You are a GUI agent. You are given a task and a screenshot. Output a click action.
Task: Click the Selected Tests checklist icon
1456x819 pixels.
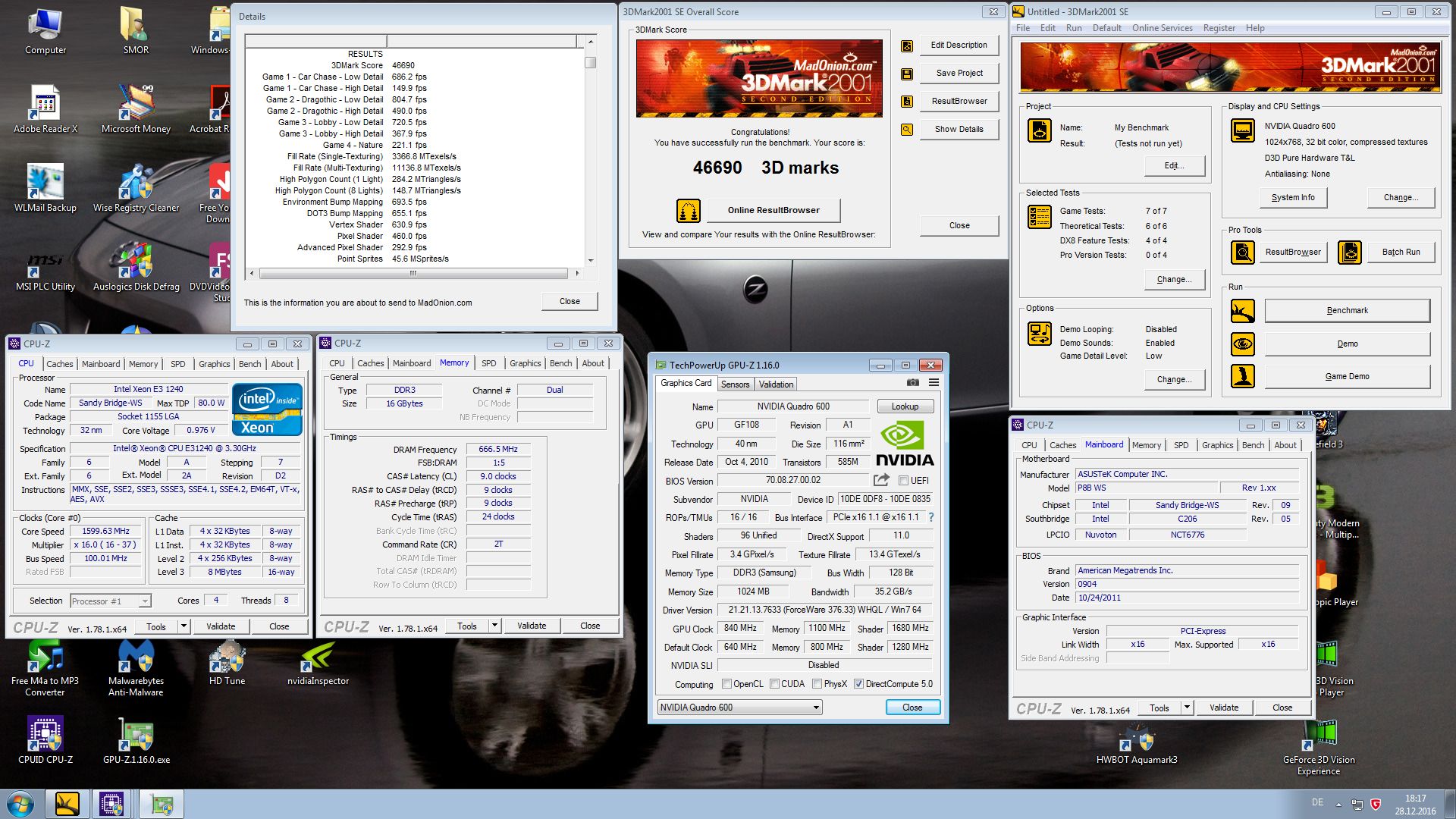pos(1039,217)
